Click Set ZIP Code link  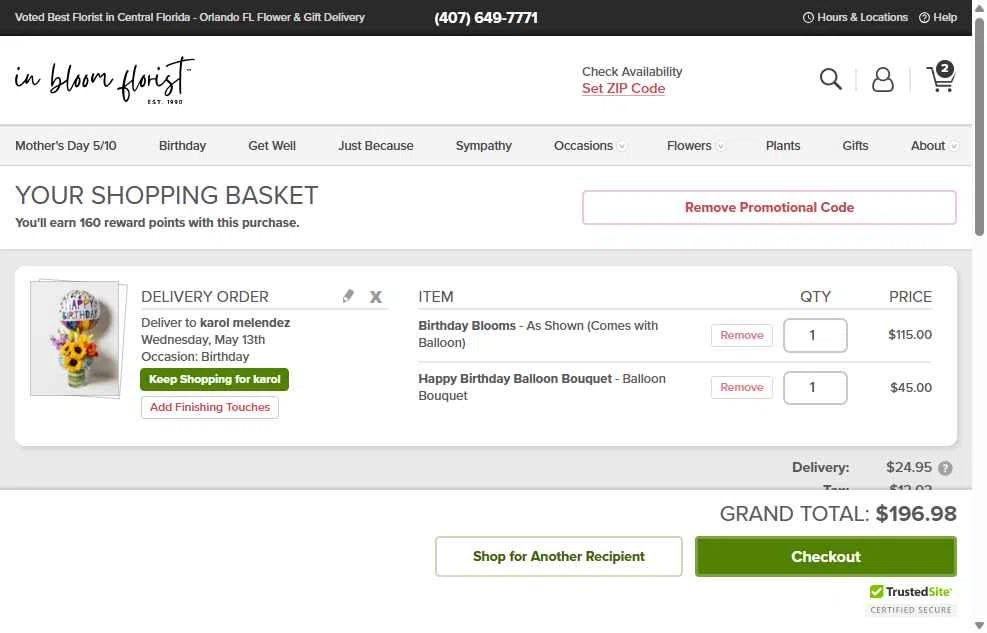623,89
